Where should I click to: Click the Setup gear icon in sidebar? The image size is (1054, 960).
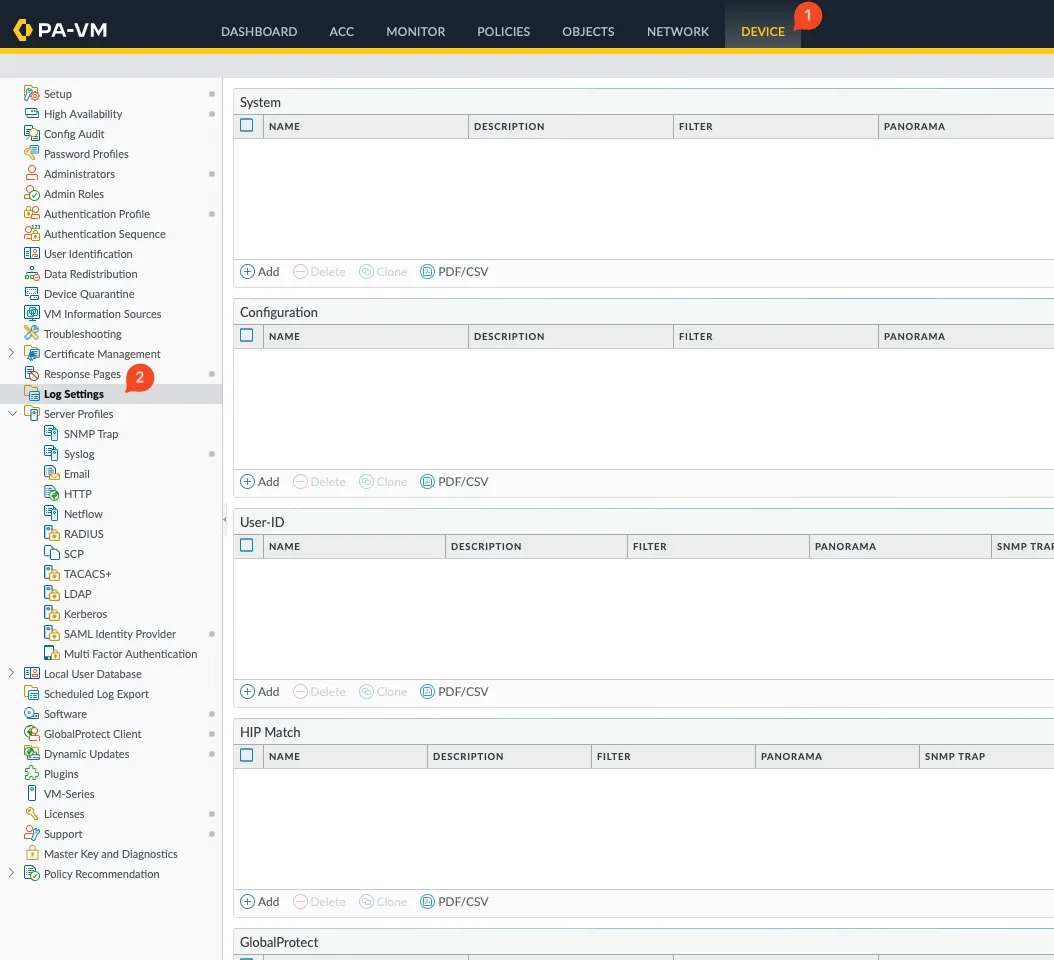tap(32, 94)
